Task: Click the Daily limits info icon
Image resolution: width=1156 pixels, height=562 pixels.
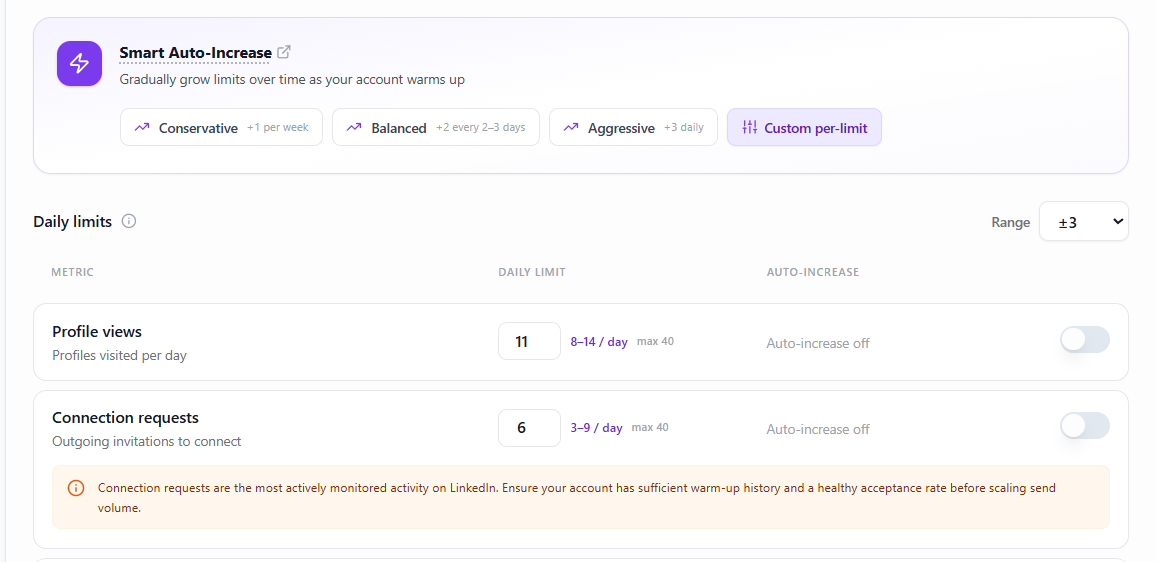Action: (x=129, y=221)
